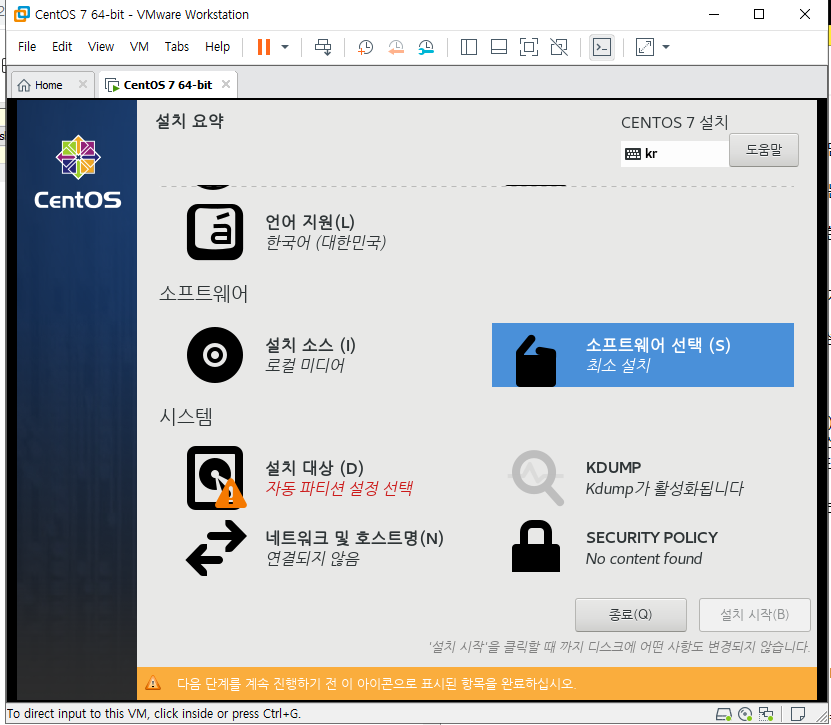
Task: Revert VM to previous snapshot
Action: click(395, 47)
